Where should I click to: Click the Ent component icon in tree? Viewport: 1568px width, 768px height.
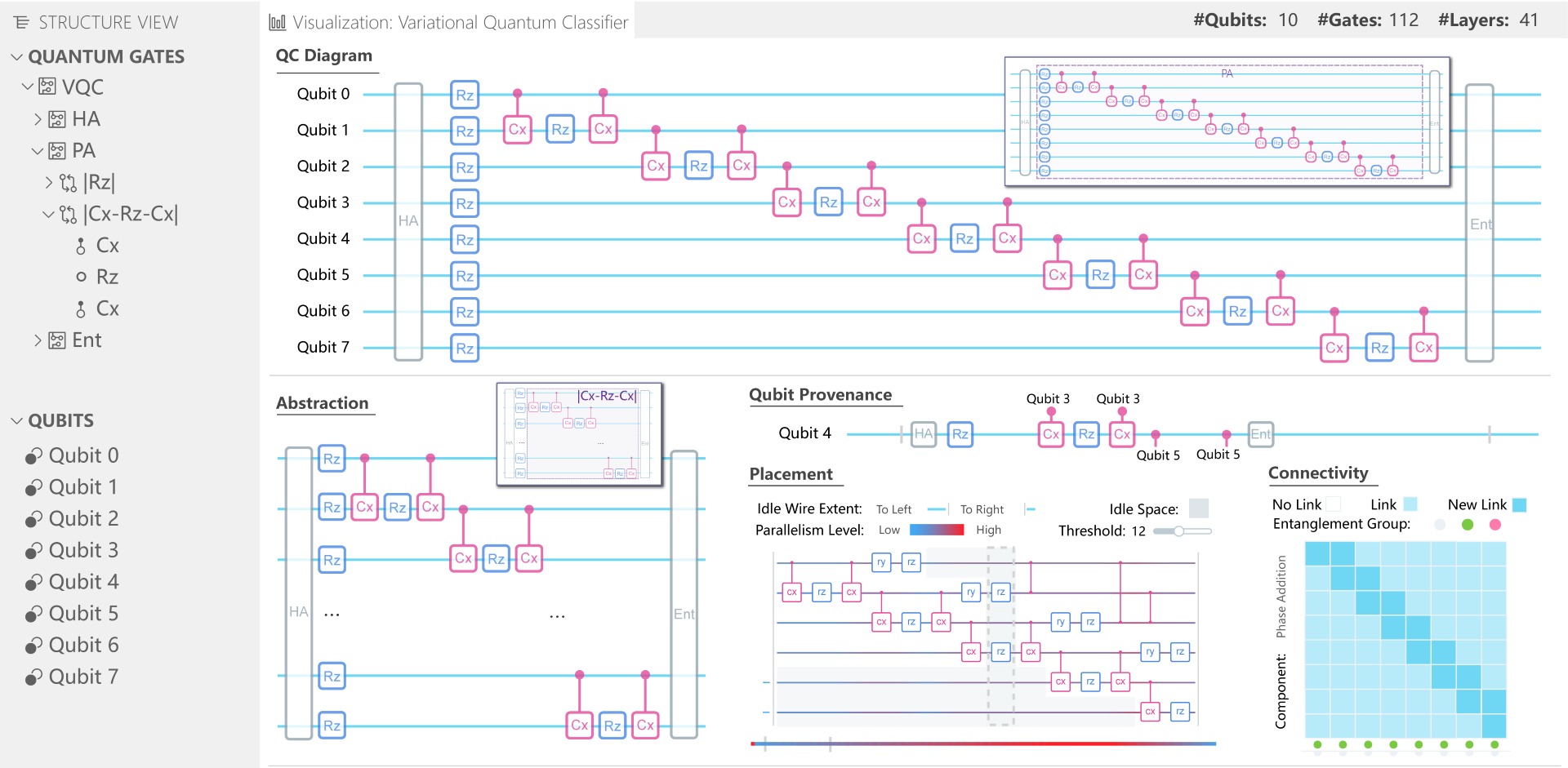pos(57,340)
